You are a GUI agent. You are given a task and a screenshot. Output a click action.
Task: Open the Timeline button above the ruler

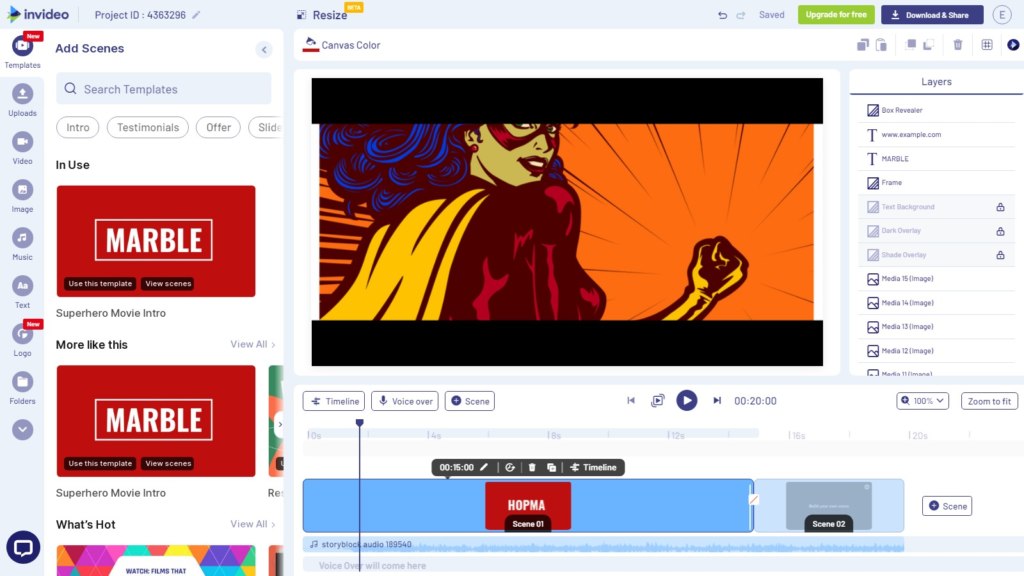pos(334,401)
